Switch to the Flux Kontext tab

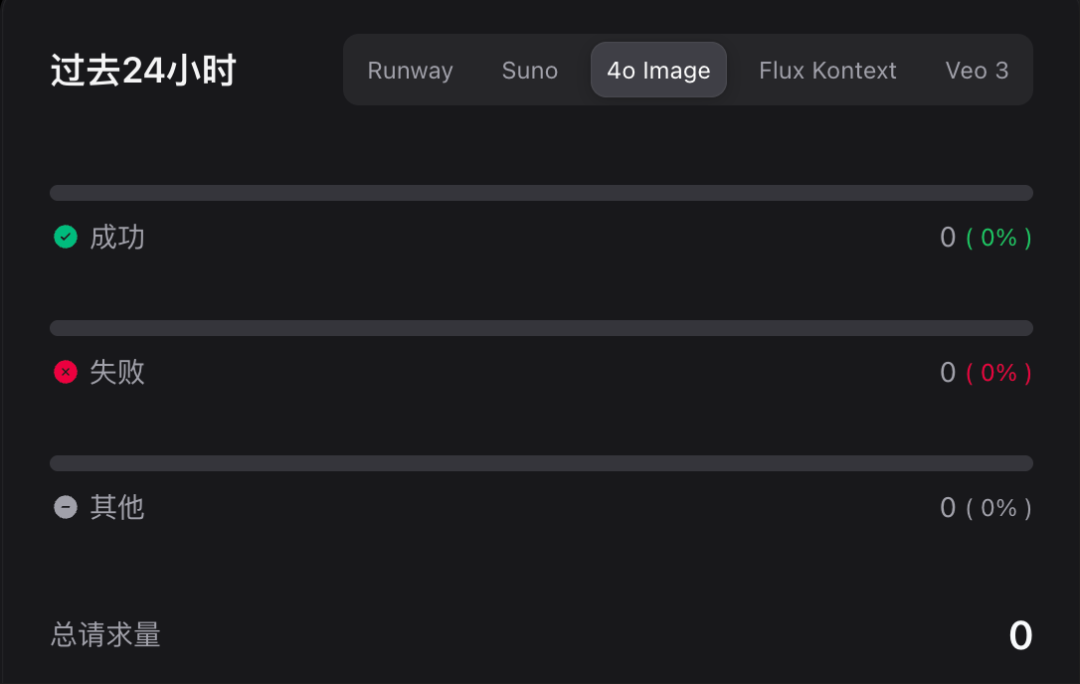tap(827, 70)
